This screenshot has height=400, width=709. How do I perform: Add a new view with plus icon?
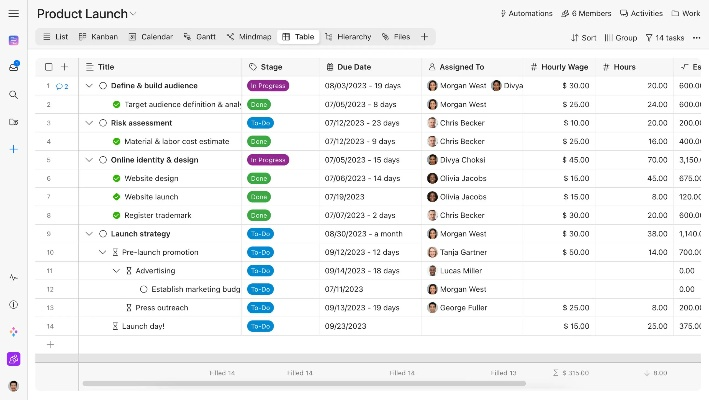(x=424, y=37)
